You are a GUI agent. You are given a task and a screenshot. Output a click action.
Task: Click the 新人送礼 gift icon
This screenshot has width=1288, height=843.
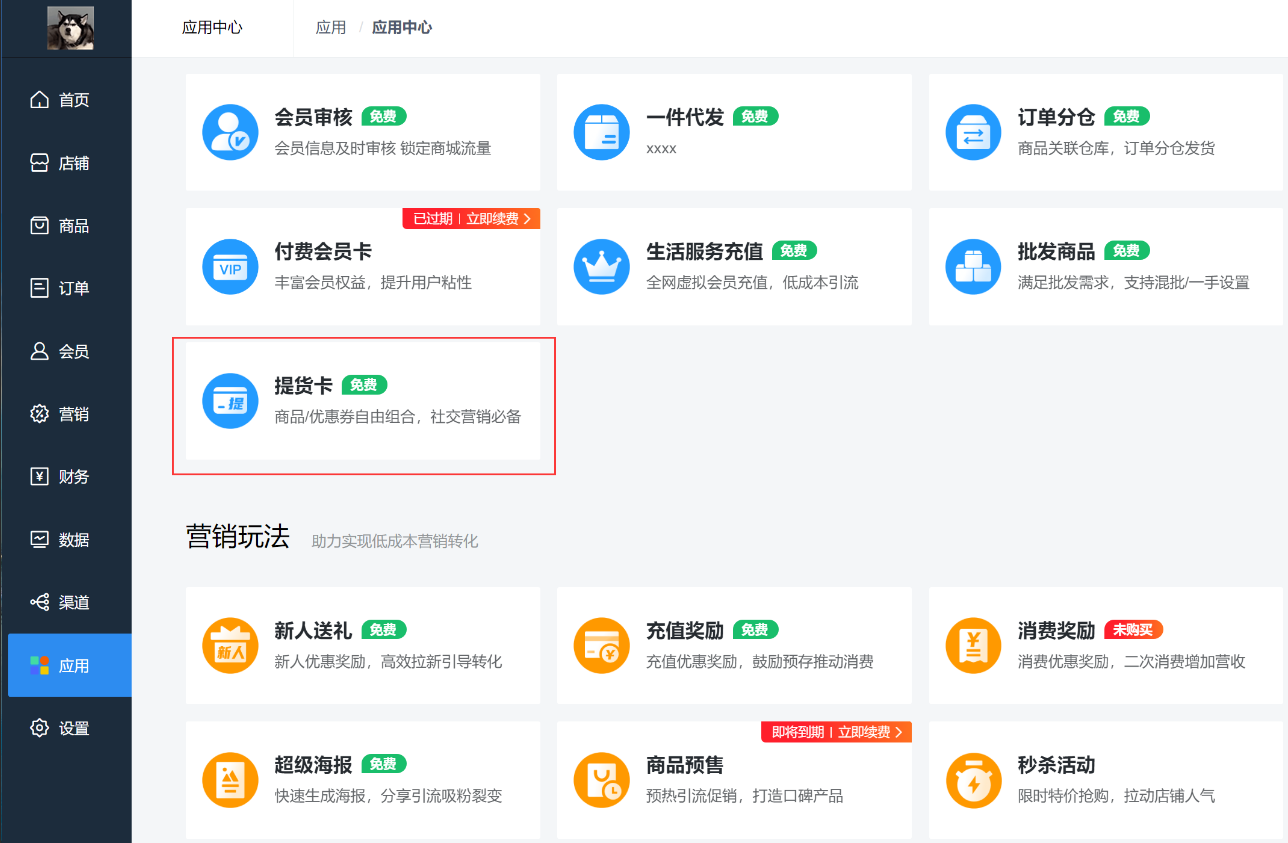click(230, 645)
